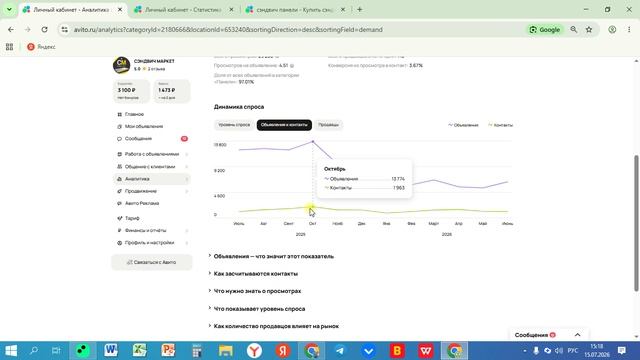
Task: Open Windows taskbar search
Action: pyautogui.click(x=34, y=351)
